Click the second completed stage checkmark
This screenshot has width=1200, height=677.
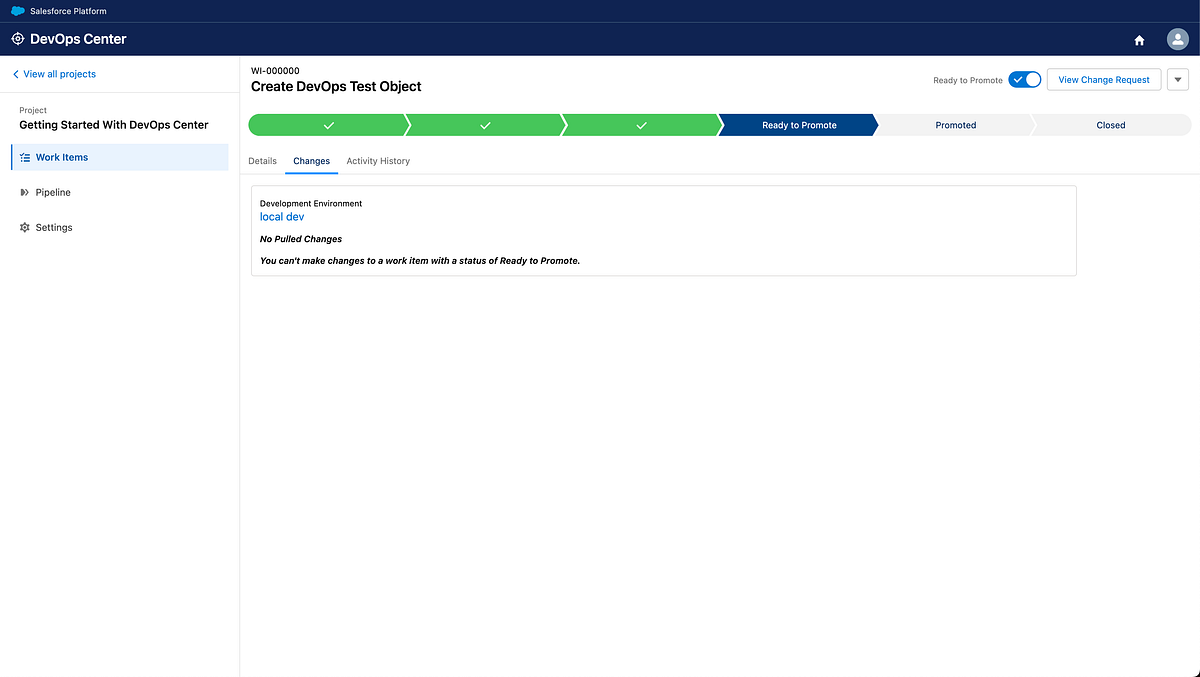pos(485,124)
